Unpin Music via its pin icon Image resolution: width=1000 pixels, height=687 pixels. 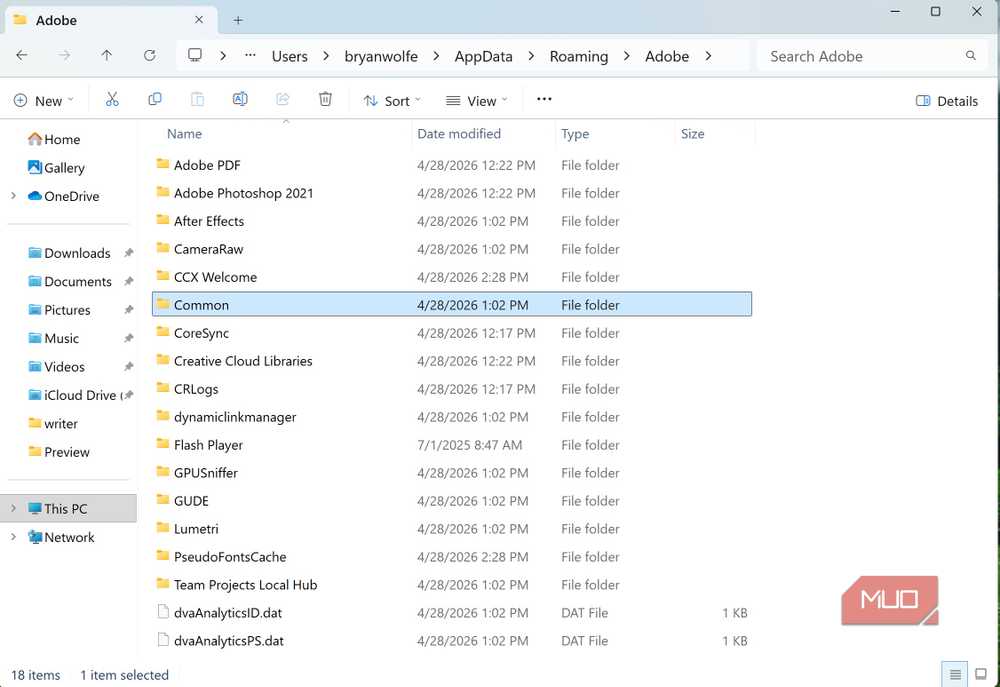point(129,338)
